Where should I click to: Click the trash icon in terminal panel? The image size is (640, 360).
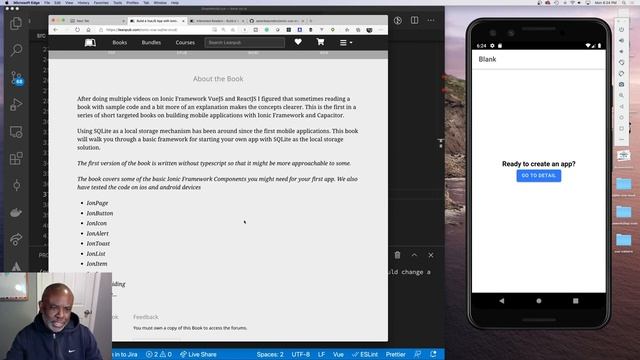(397, 255)
